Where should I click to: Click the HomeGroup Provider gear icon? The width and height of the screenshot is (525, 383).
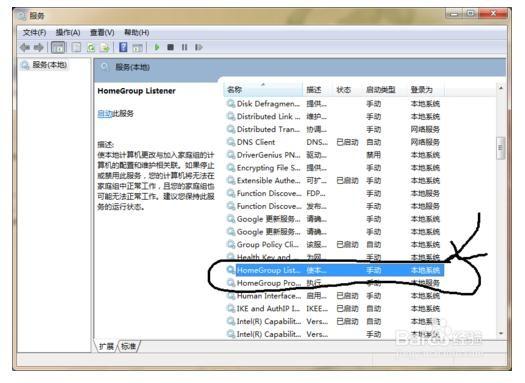231,283
